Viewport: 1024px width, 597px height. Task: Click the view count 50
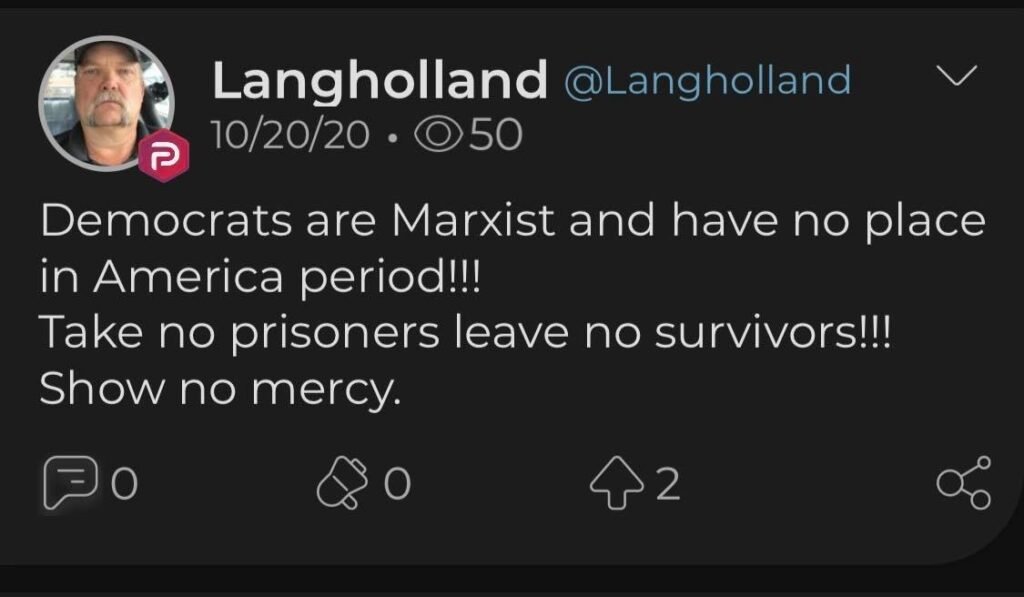495,133
